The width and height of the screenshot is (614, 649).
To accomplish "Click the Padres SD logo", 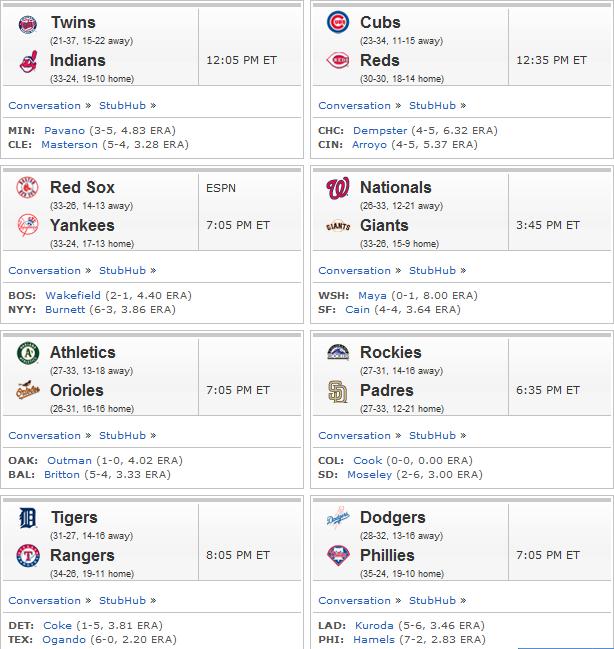I will (338, 392).
